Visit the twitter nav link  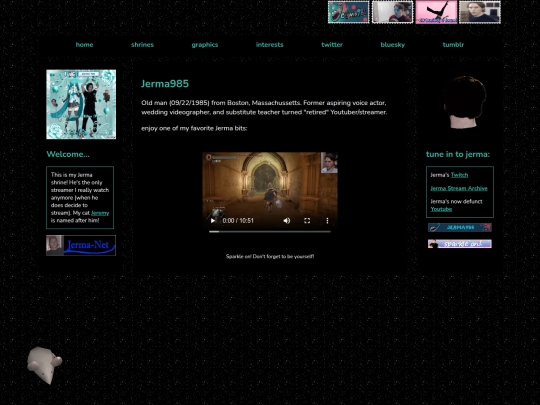pos(332,44)
